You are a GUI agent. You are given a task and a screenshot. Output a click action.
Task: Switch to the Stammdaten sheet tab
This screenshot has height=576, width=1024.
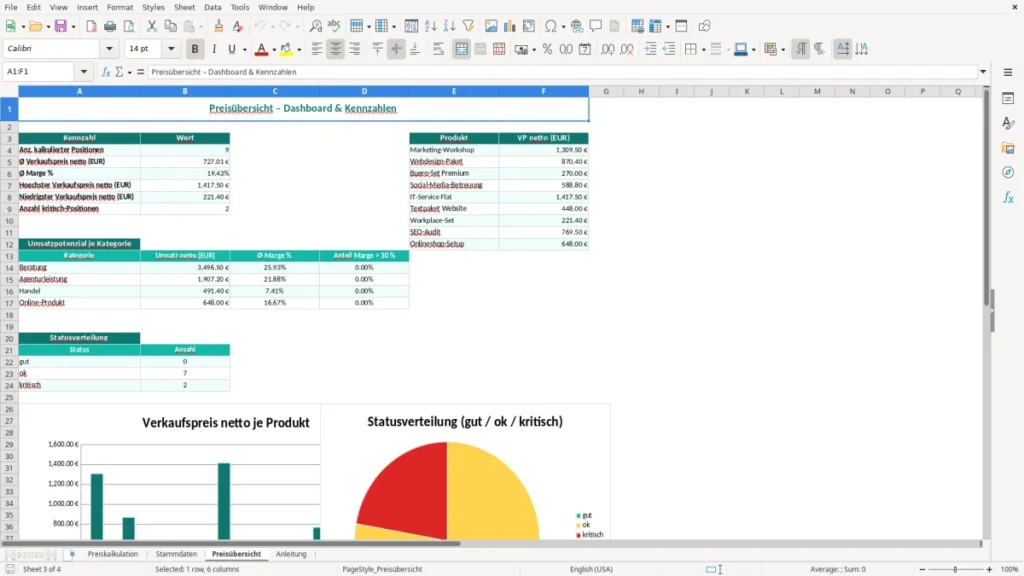click(x=176, y=554)
